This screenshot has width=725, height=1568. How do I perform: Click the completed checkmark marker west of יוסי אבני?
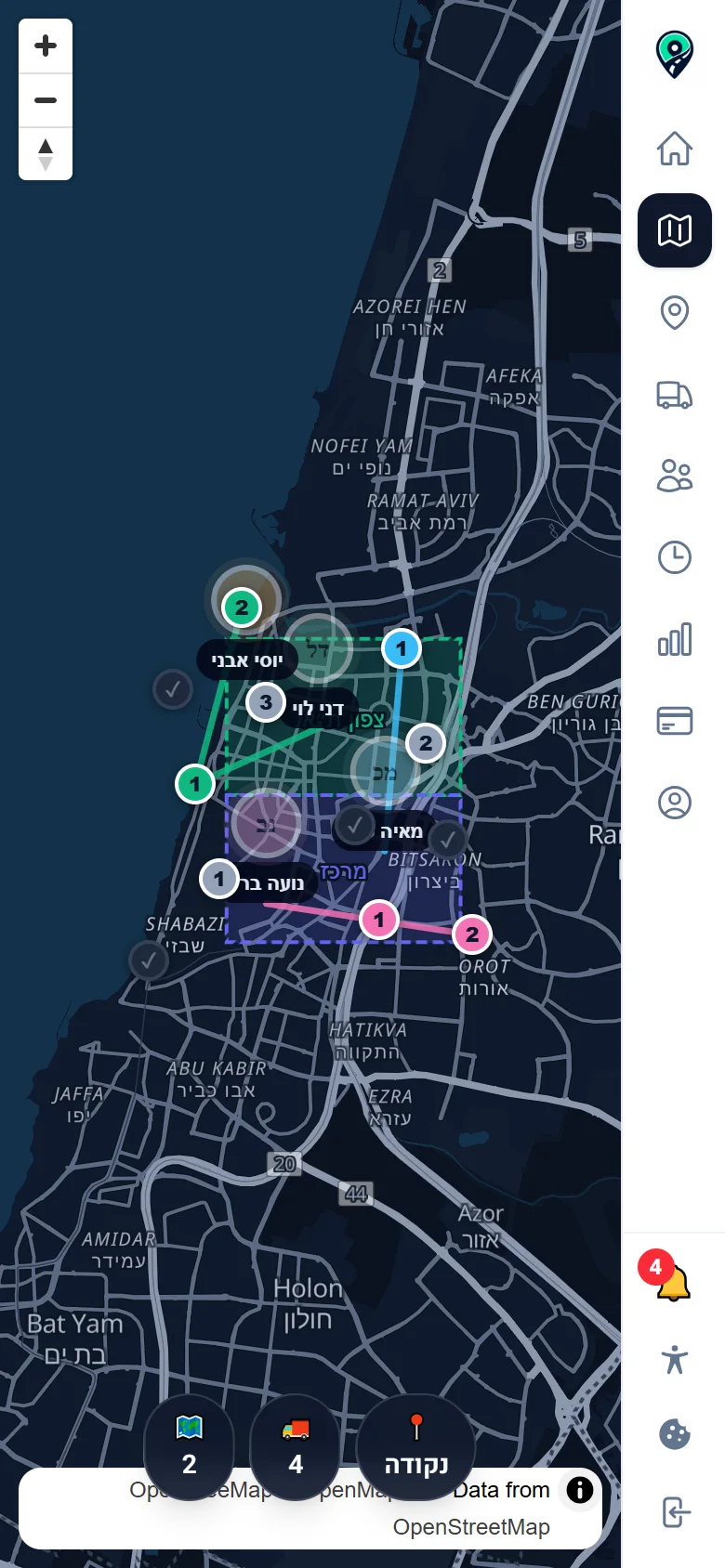click(173, 689)
